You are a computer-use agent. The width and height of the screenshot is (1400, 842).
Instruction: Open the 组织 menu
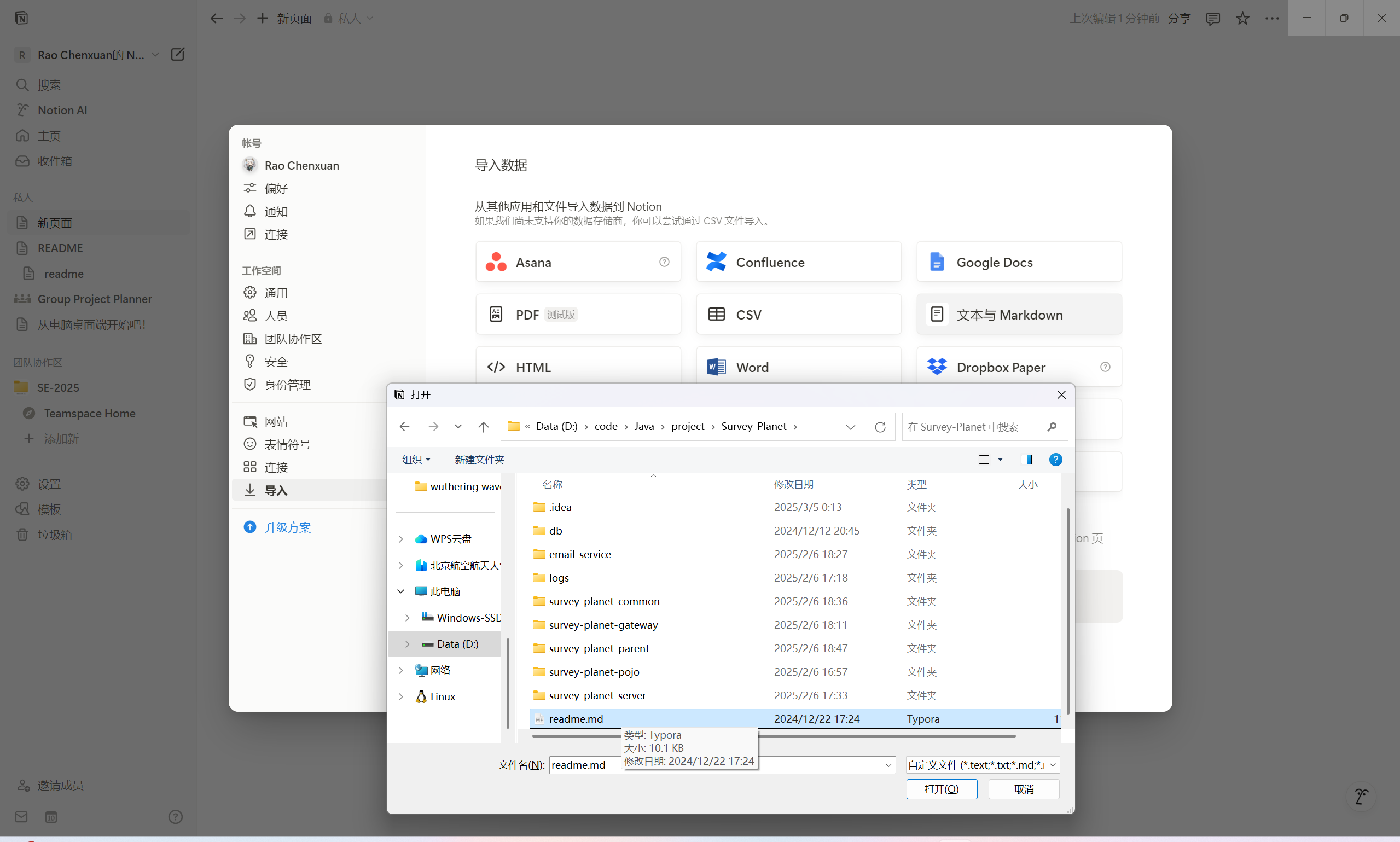(x=416, y=460)
